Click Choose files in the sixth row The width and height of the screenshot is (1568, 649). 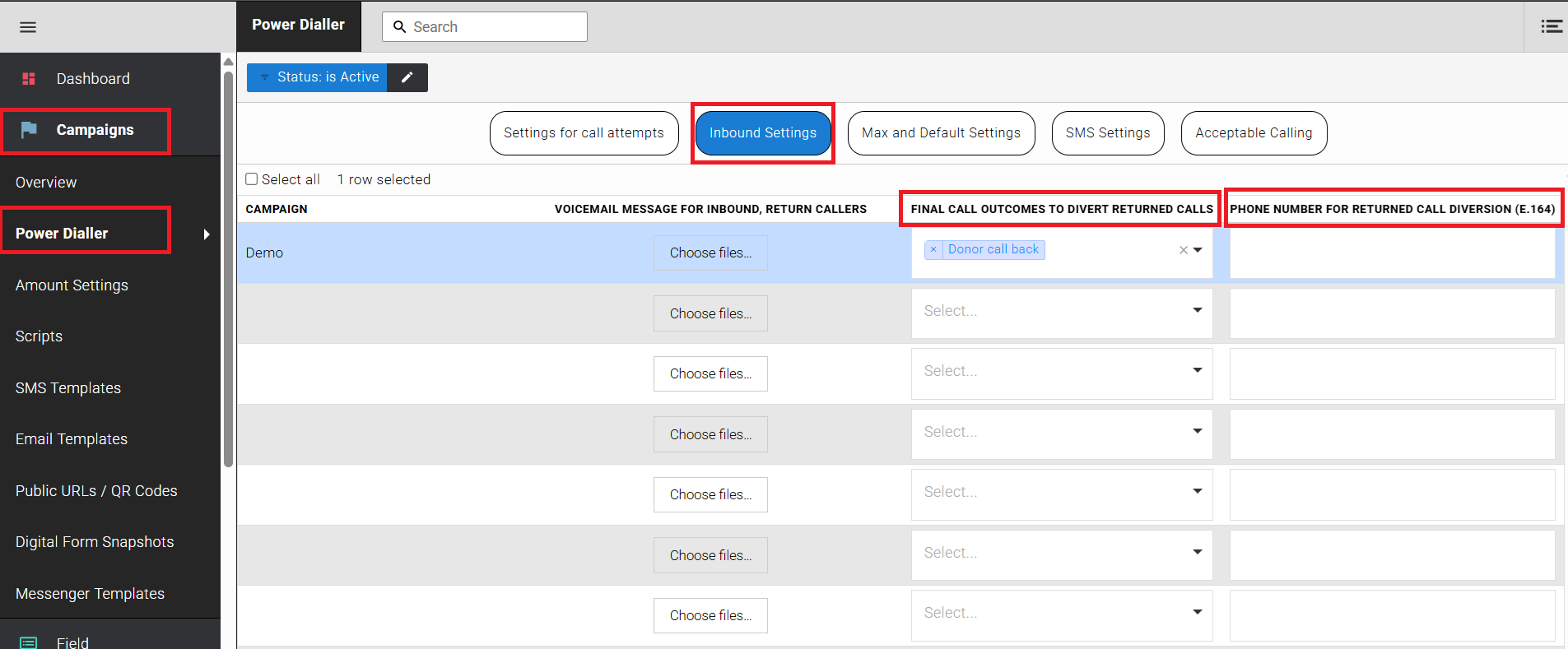click(710, 556)
